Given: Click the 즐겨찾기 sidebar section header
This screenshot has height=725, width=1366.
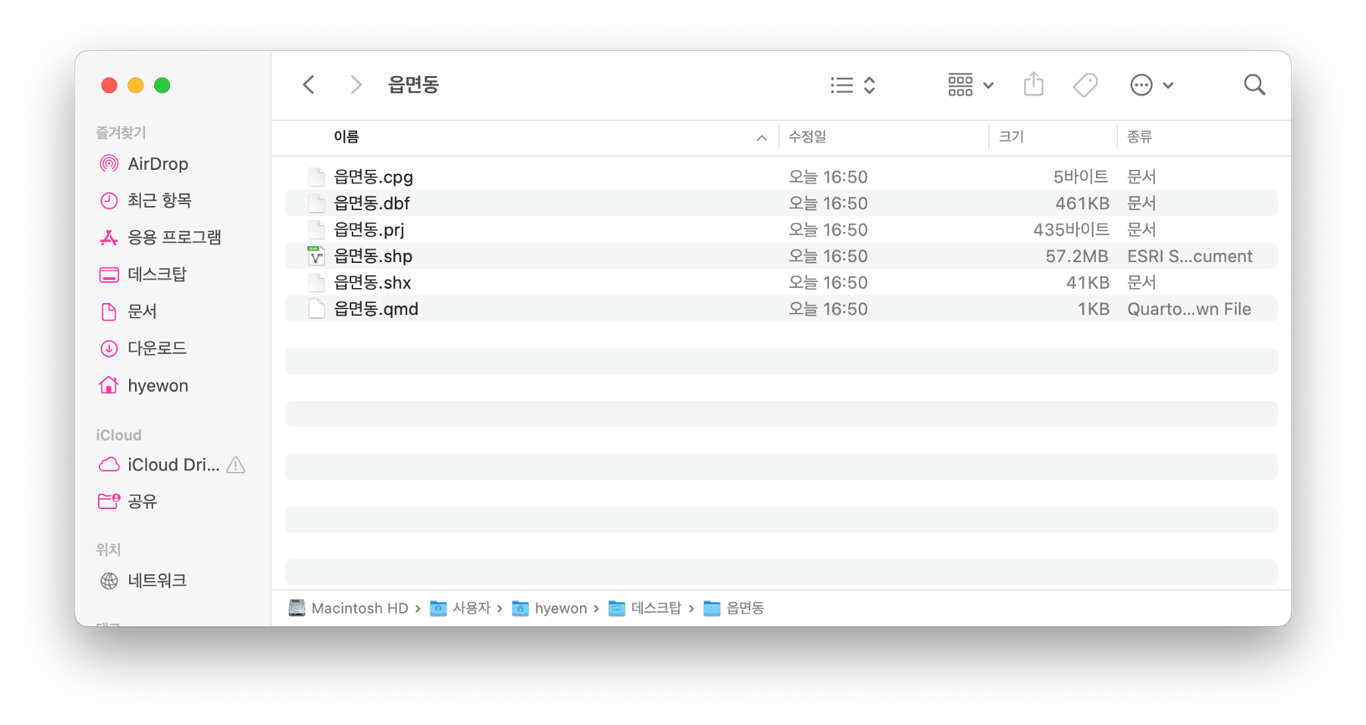Looking at the screenshot, I should (x=121, y=132).
